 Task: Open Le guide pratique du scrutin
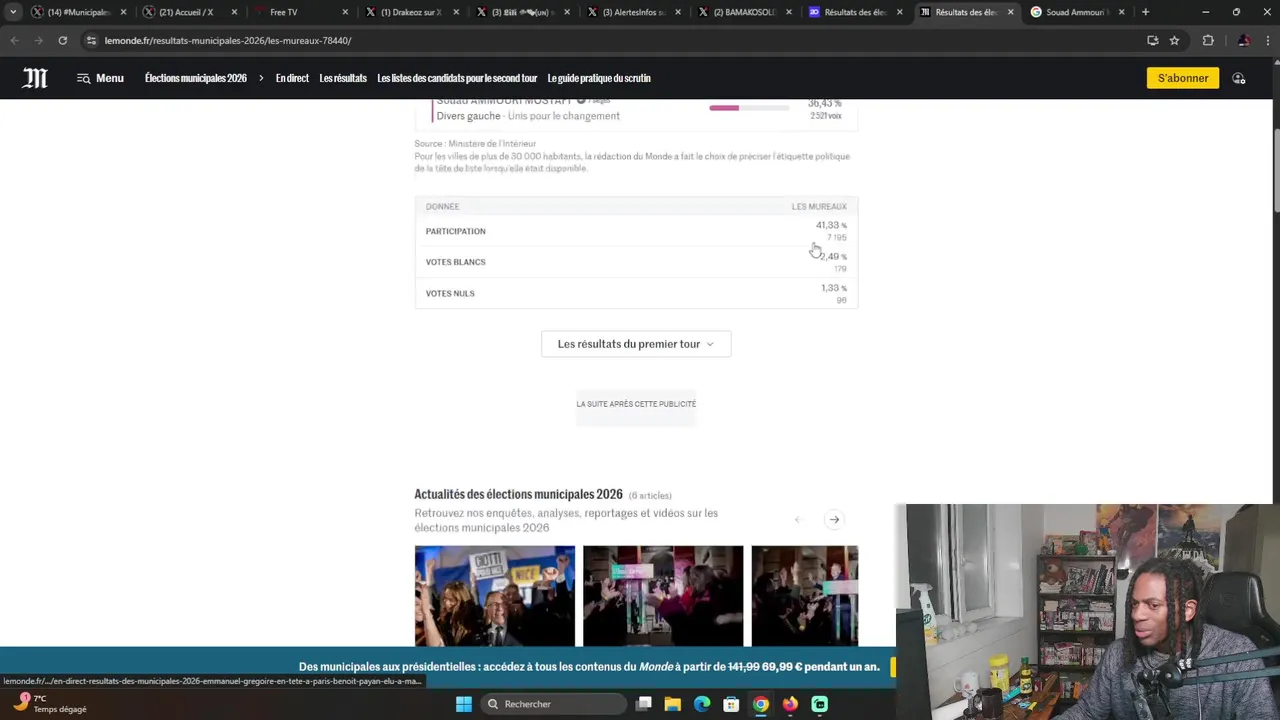(599, 78)
